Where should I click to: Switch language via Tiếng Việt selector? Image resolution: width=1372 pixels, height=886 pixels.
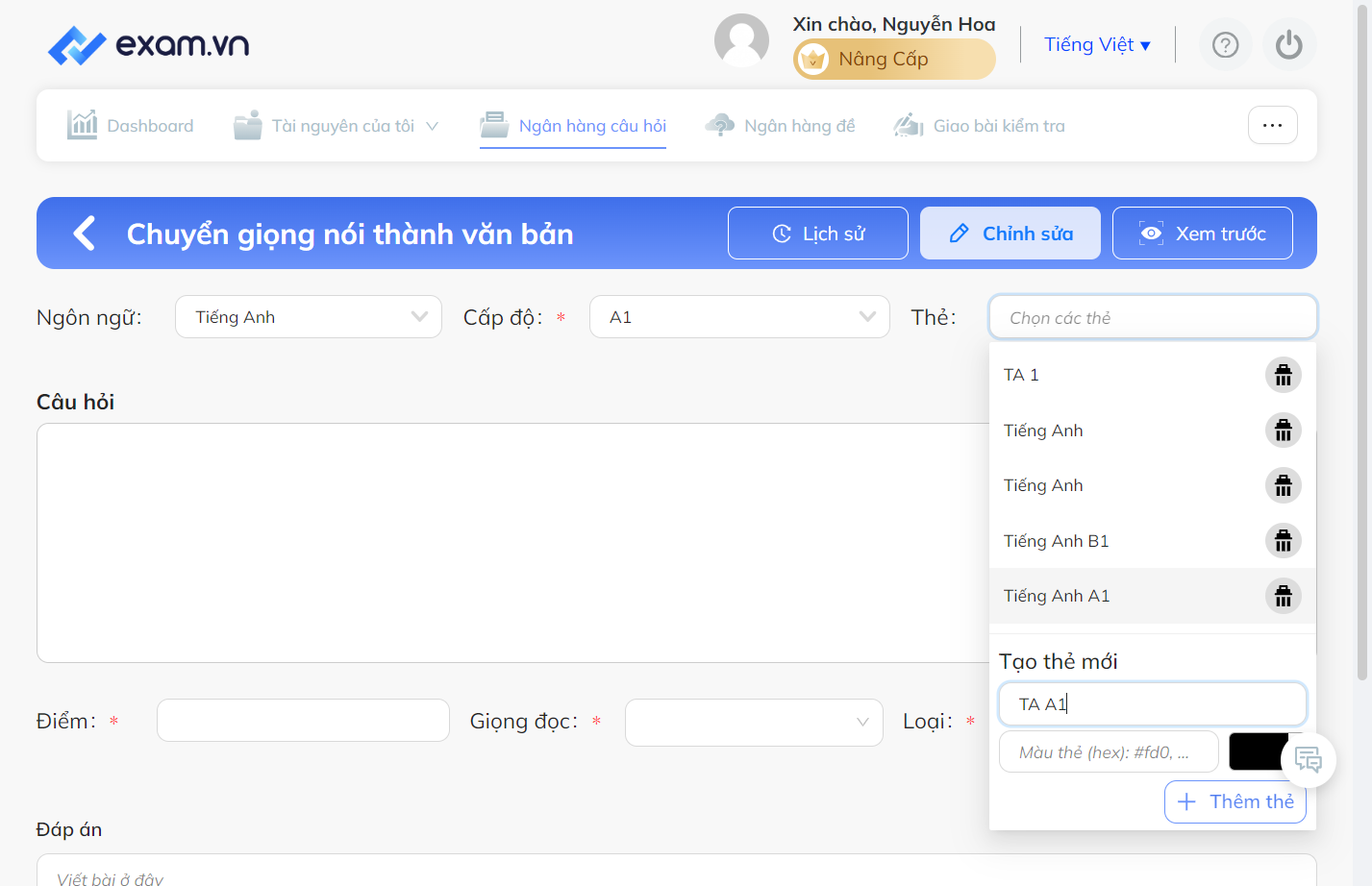[x=1097, y=44]
